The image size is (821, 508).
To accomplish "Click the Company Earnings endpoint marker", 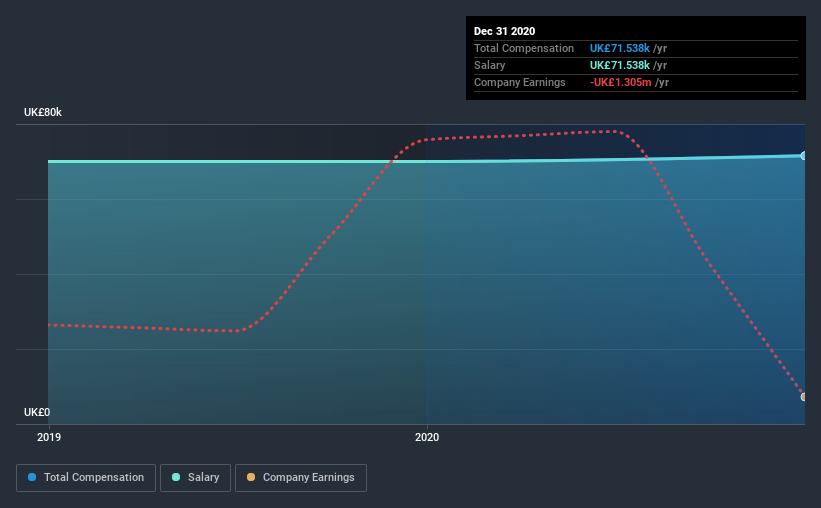I will [803, 397].
